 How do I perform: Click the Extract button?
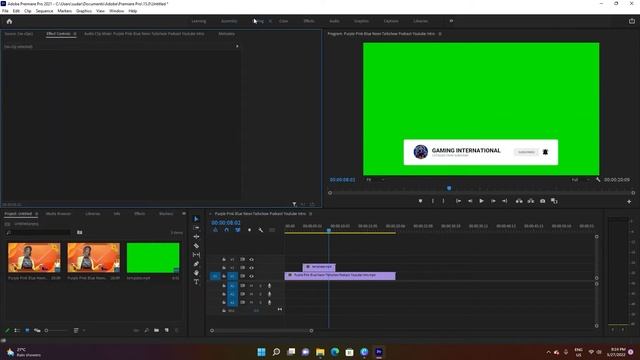pyautogui.click(x=531, y=201)
